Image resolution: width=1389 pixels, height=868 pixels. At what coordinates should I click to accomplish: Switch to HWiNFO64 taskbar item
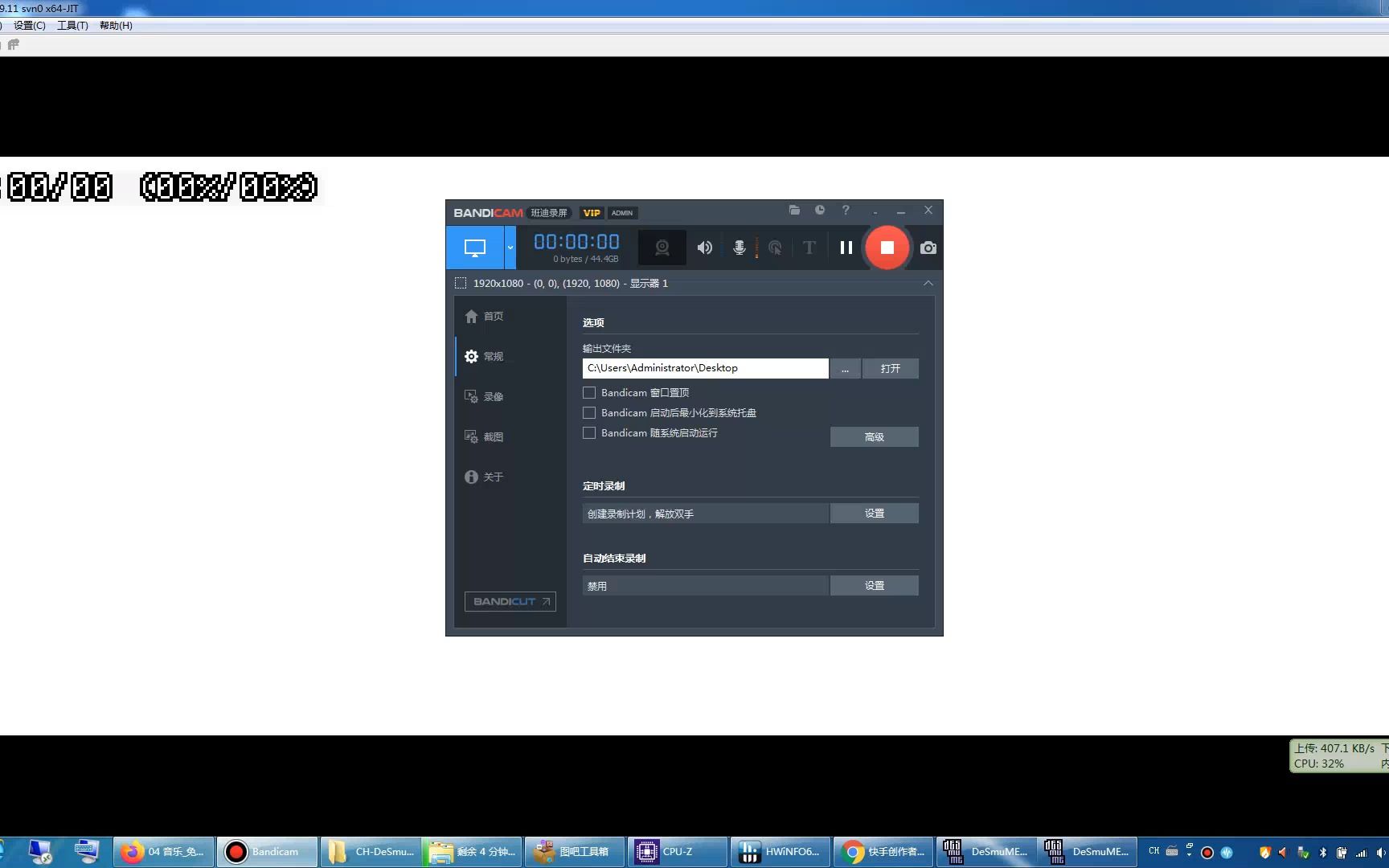781,852
